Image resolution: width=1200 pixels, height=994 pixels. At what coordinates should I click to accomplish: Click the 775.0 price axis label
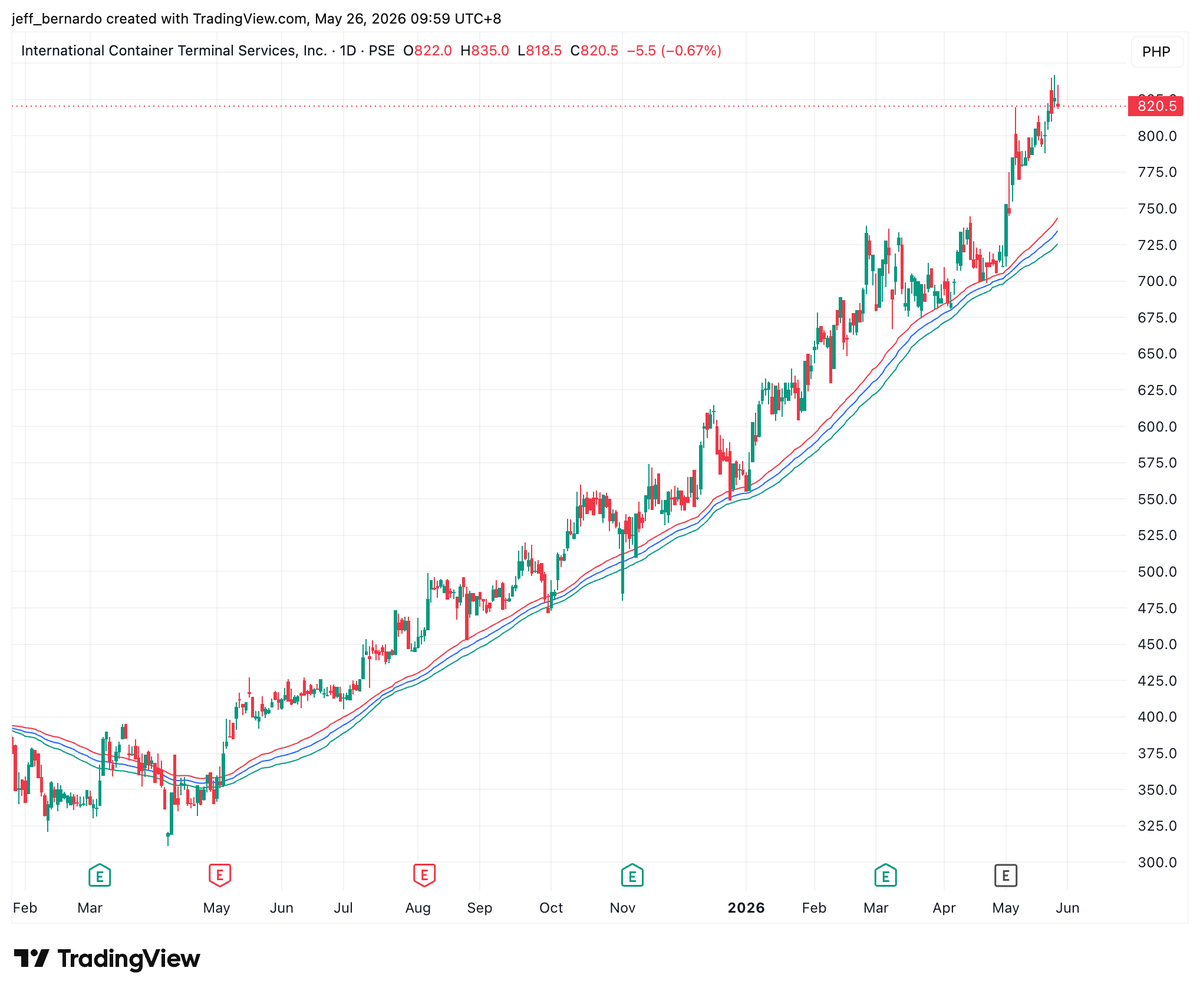[x=1156, y=173]
